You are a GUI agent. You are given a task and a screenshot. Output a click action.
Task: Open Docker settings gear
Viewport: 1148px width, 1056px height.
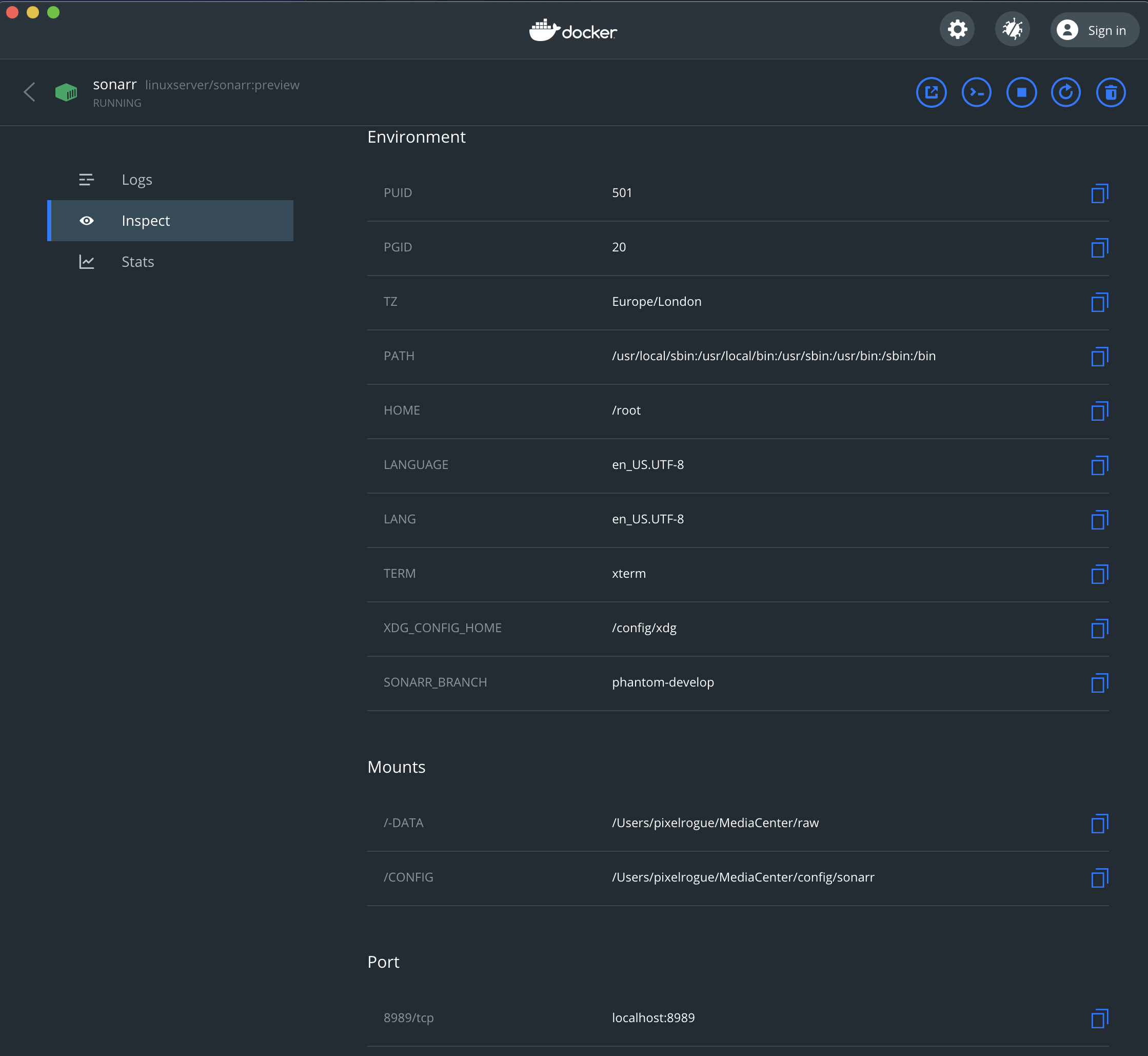[x=957, y=29]
